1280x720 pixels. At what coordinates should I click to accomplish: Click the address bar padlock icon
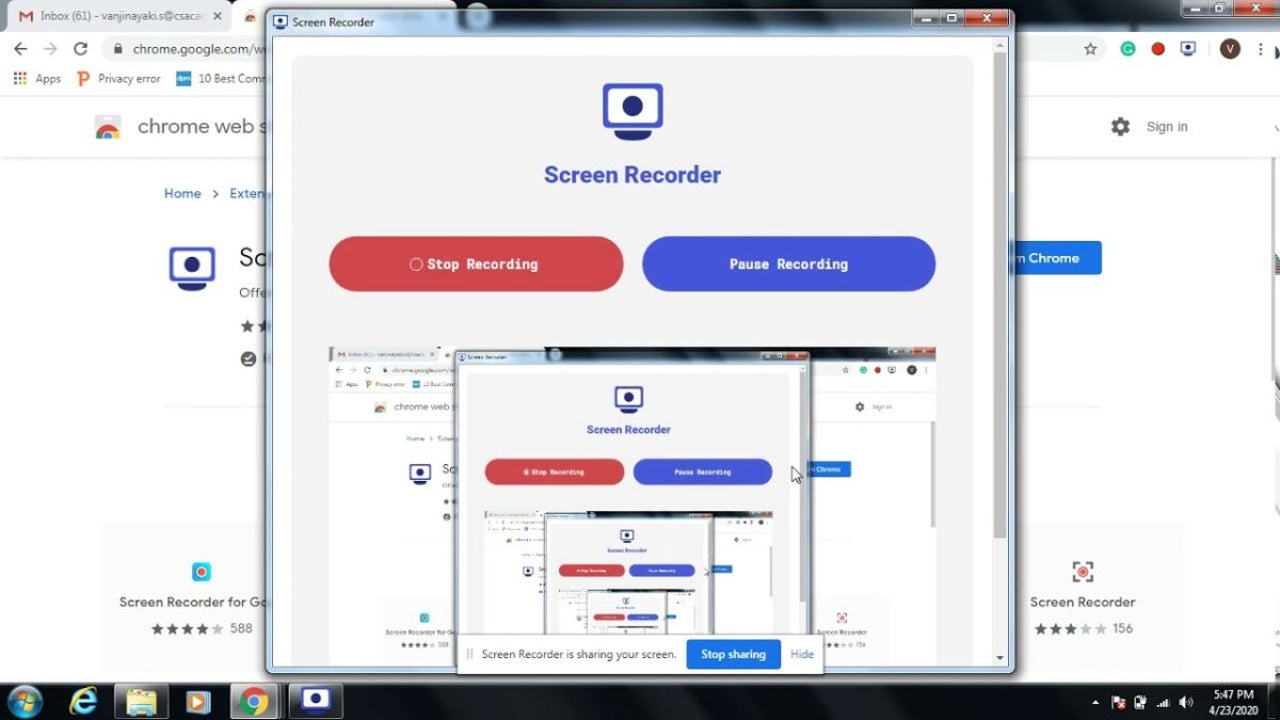coord(118,49)
